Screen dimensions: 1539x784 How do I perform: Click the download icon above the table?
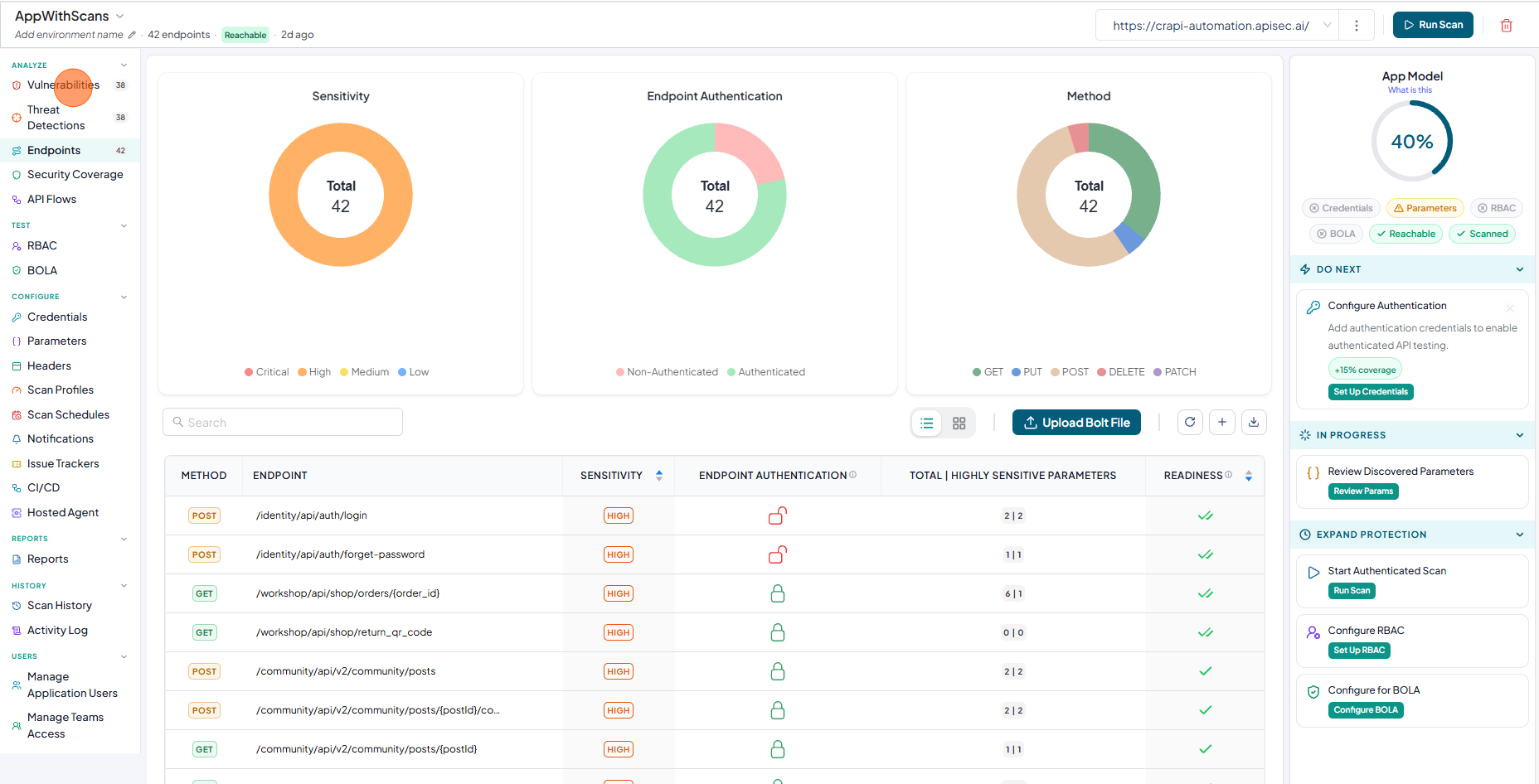[1254, 423]
